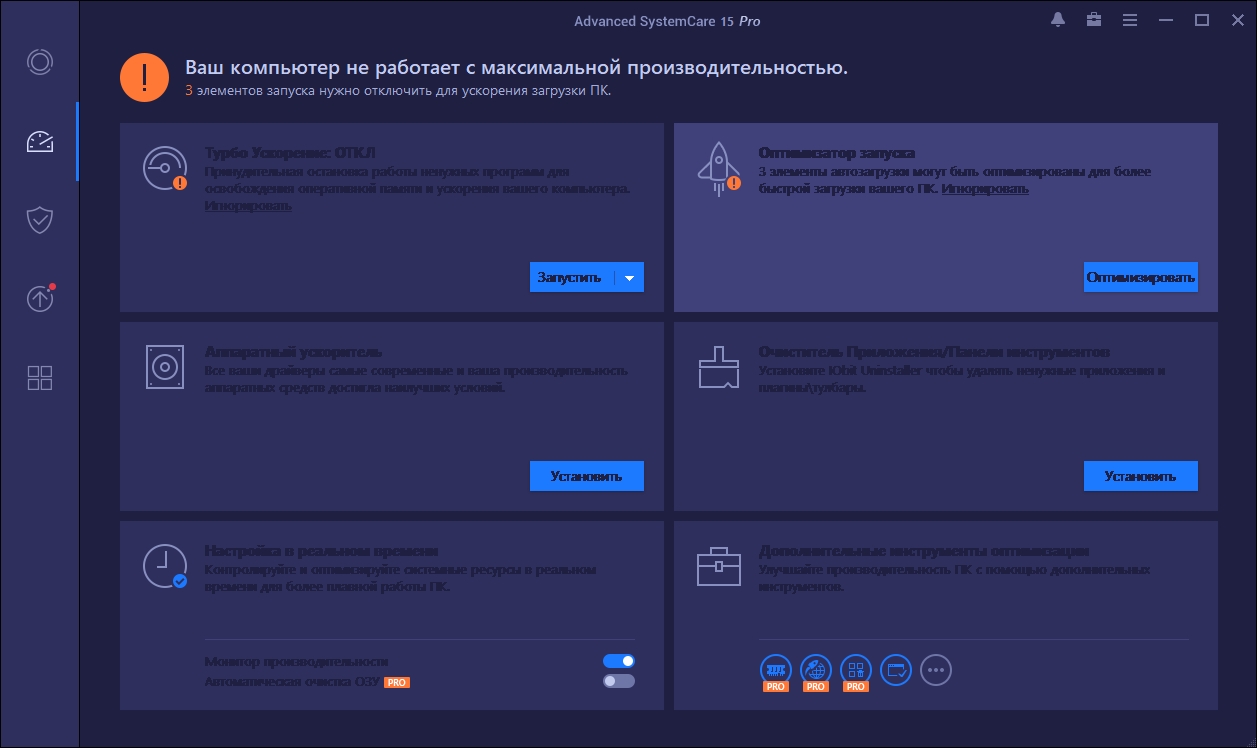Image resolution: width=1257 pixels, height=748 pixels.
Task: Open the Protect shield icon in sidebar
Action: coord(39,220)
